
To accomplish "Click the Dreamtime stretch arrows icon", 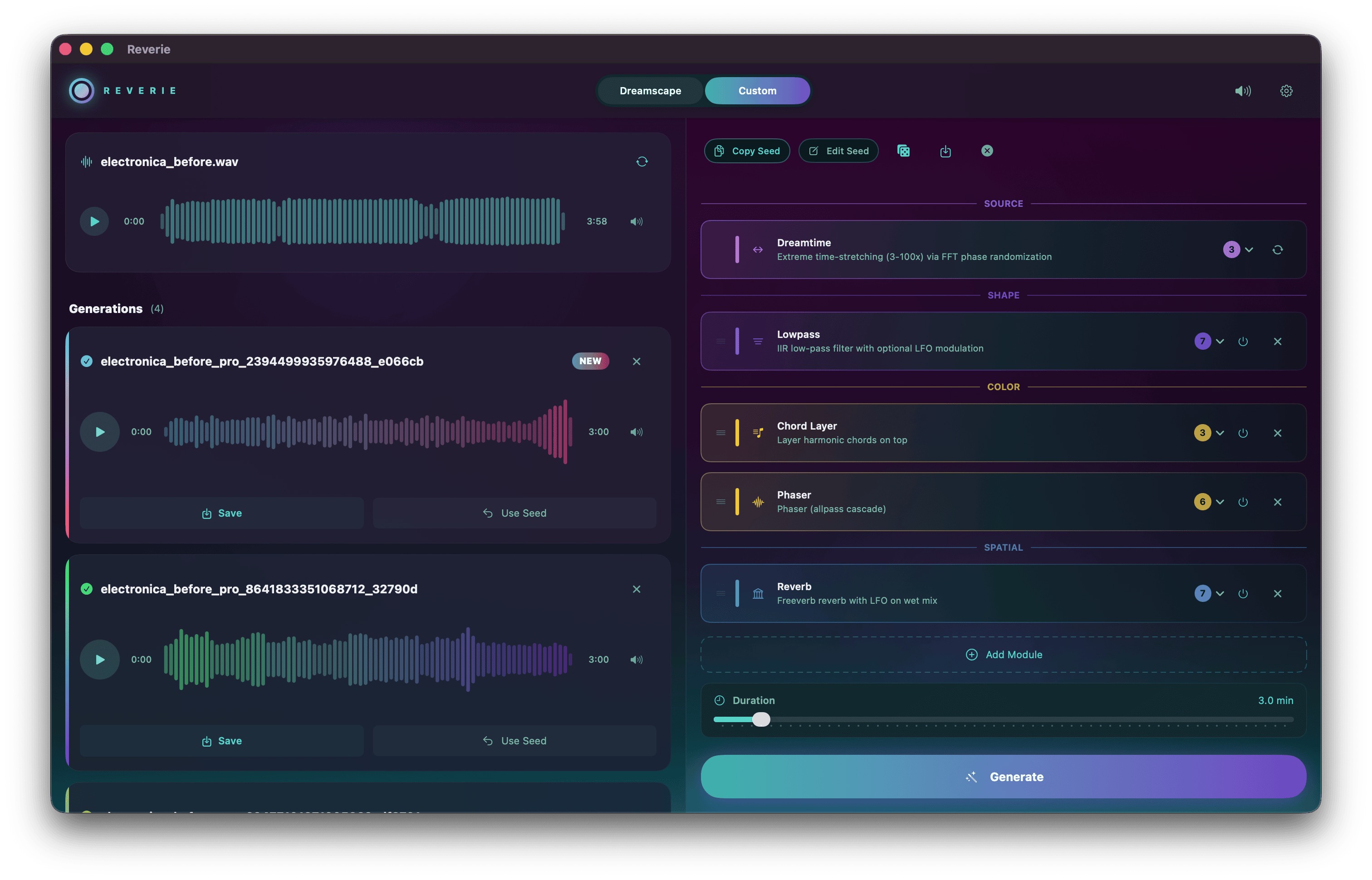I will 758,250.
